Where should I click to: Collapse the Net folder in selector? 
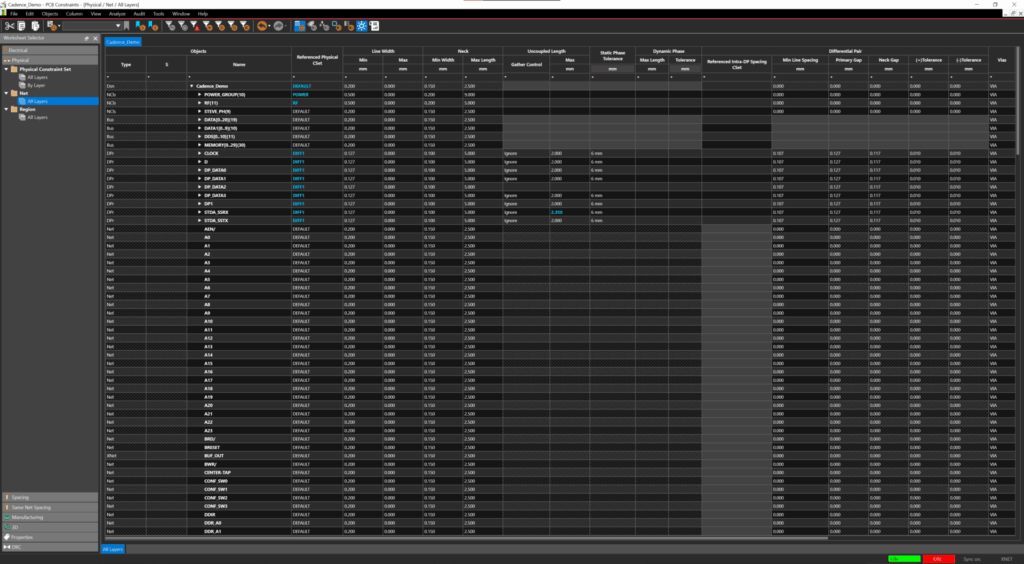pos(7,93)
